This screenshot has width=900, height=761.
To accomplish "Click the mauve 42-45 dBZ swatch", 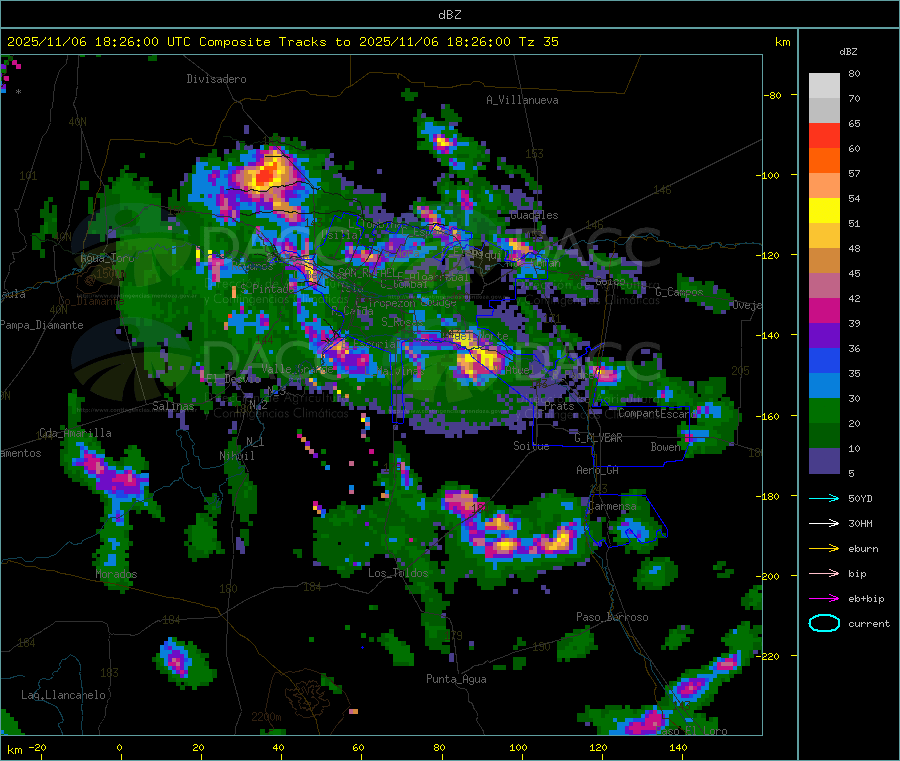I will point(824,286).
